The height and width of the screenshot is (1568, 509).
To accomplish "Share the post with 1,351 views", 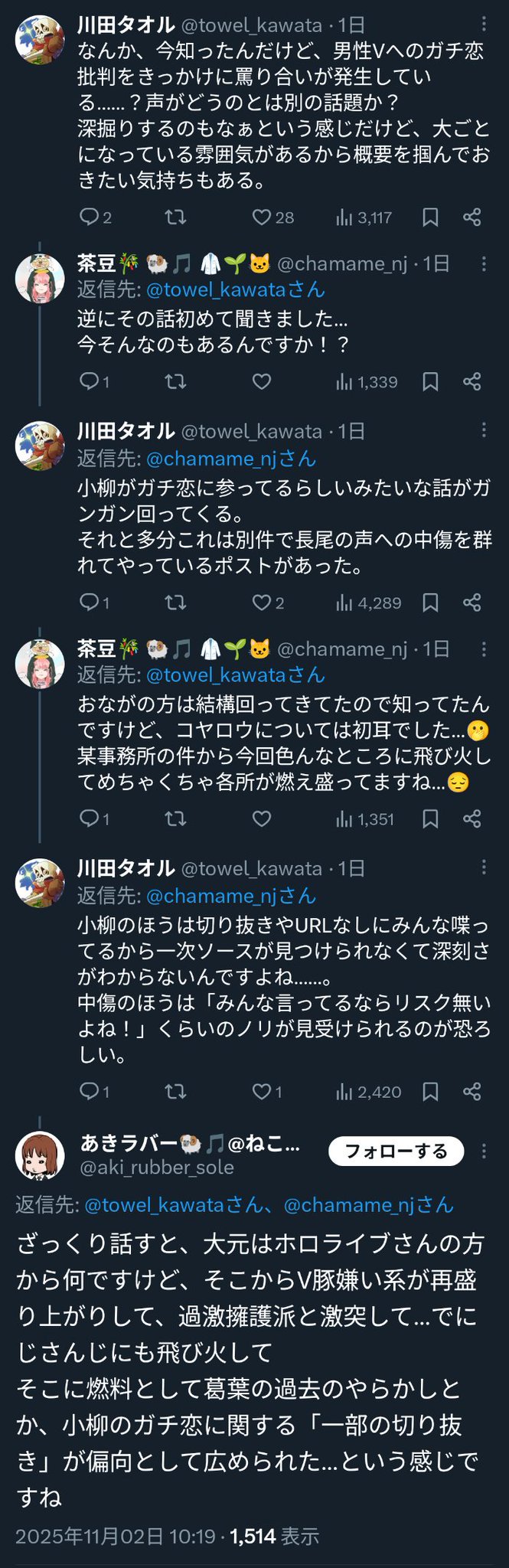I will (472, 819).
